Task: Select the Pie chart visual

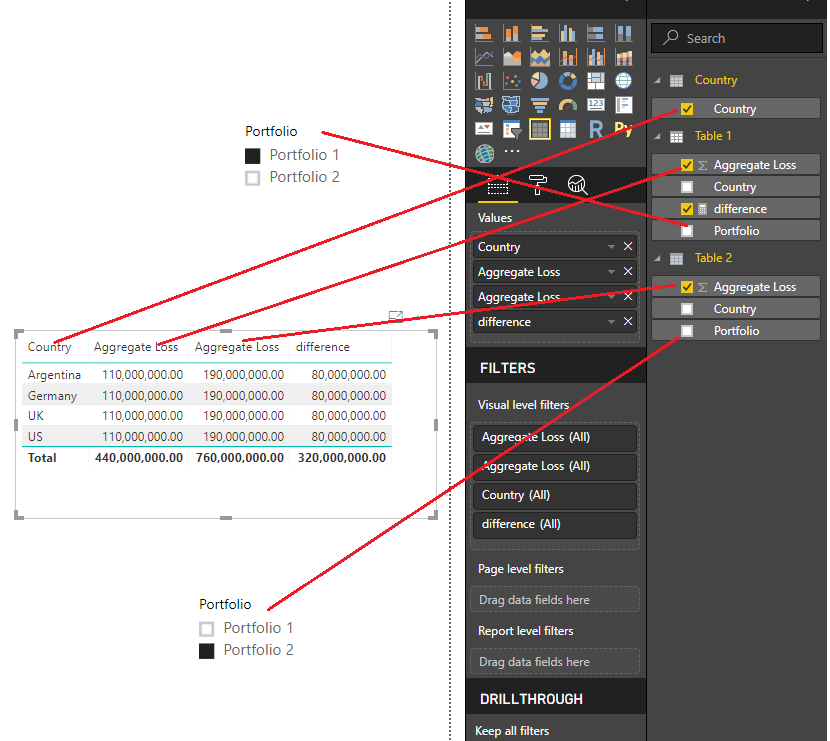Action: coord(539,81)
